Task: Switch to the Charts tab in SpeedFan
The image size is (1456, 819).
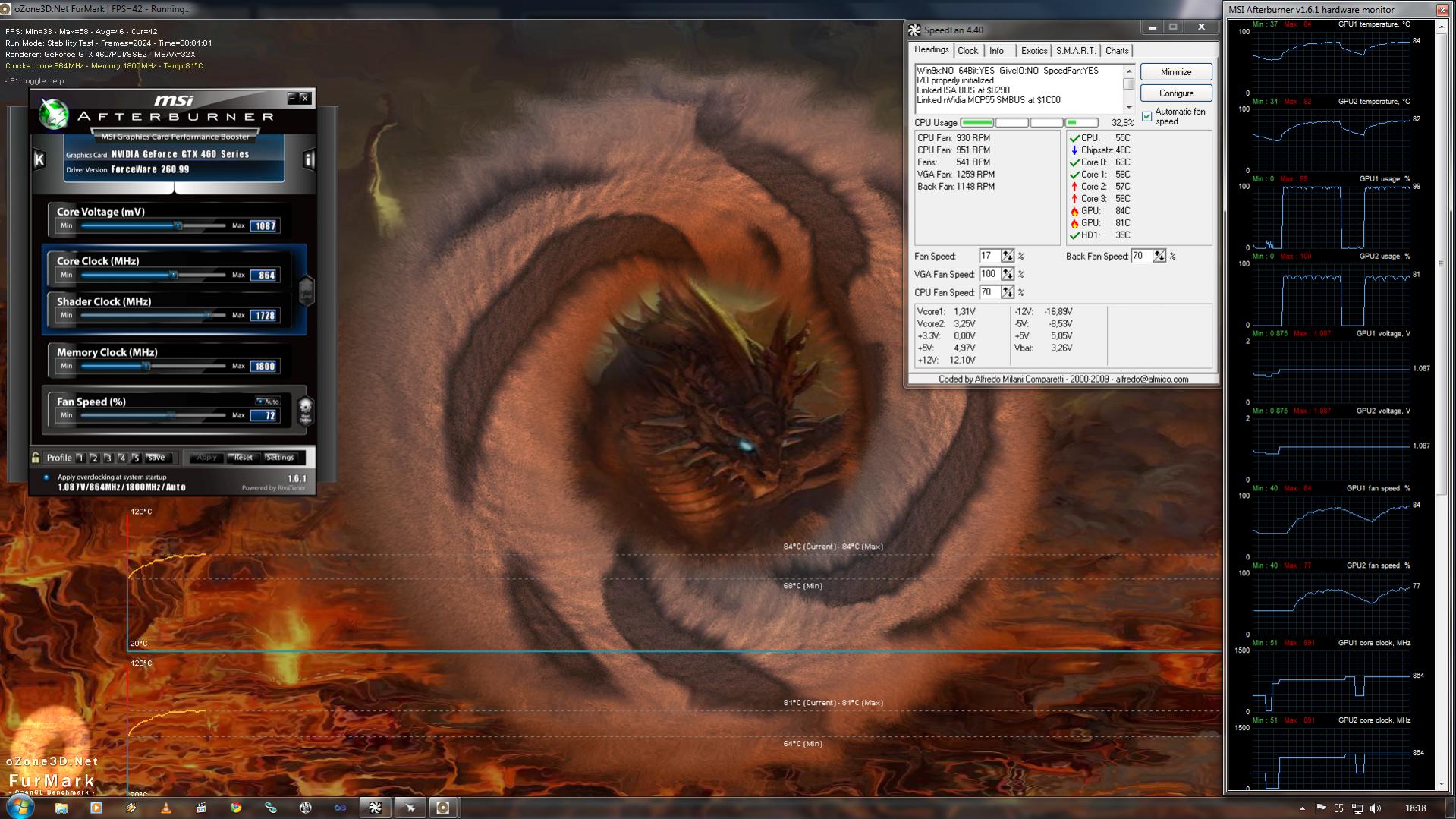Action: (x=1117, y=51)
